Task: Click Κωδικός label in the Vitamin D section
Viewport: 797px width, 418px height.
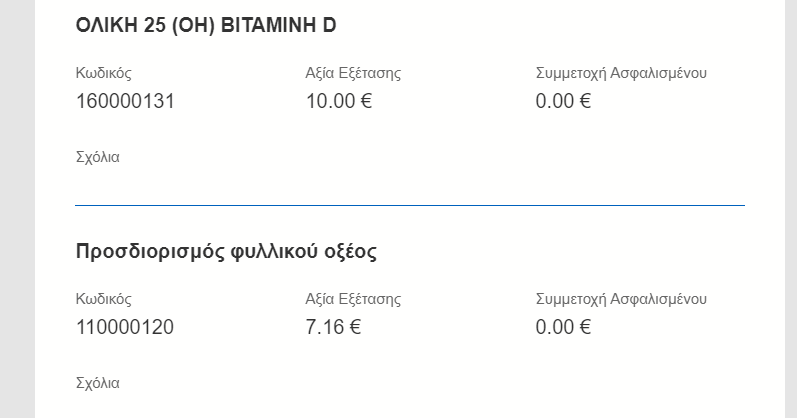Action: (104, 73)
